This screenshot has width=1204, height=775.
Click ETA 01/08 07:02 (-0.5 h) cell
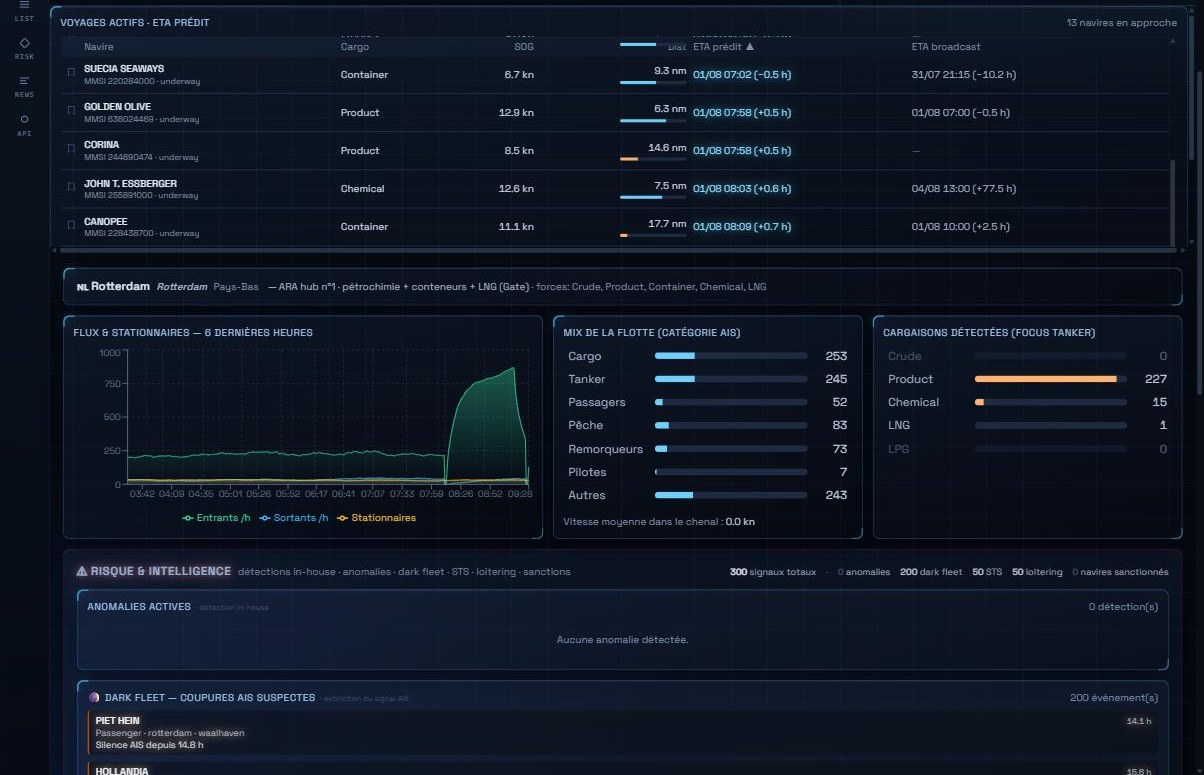[x=742, y=75]
